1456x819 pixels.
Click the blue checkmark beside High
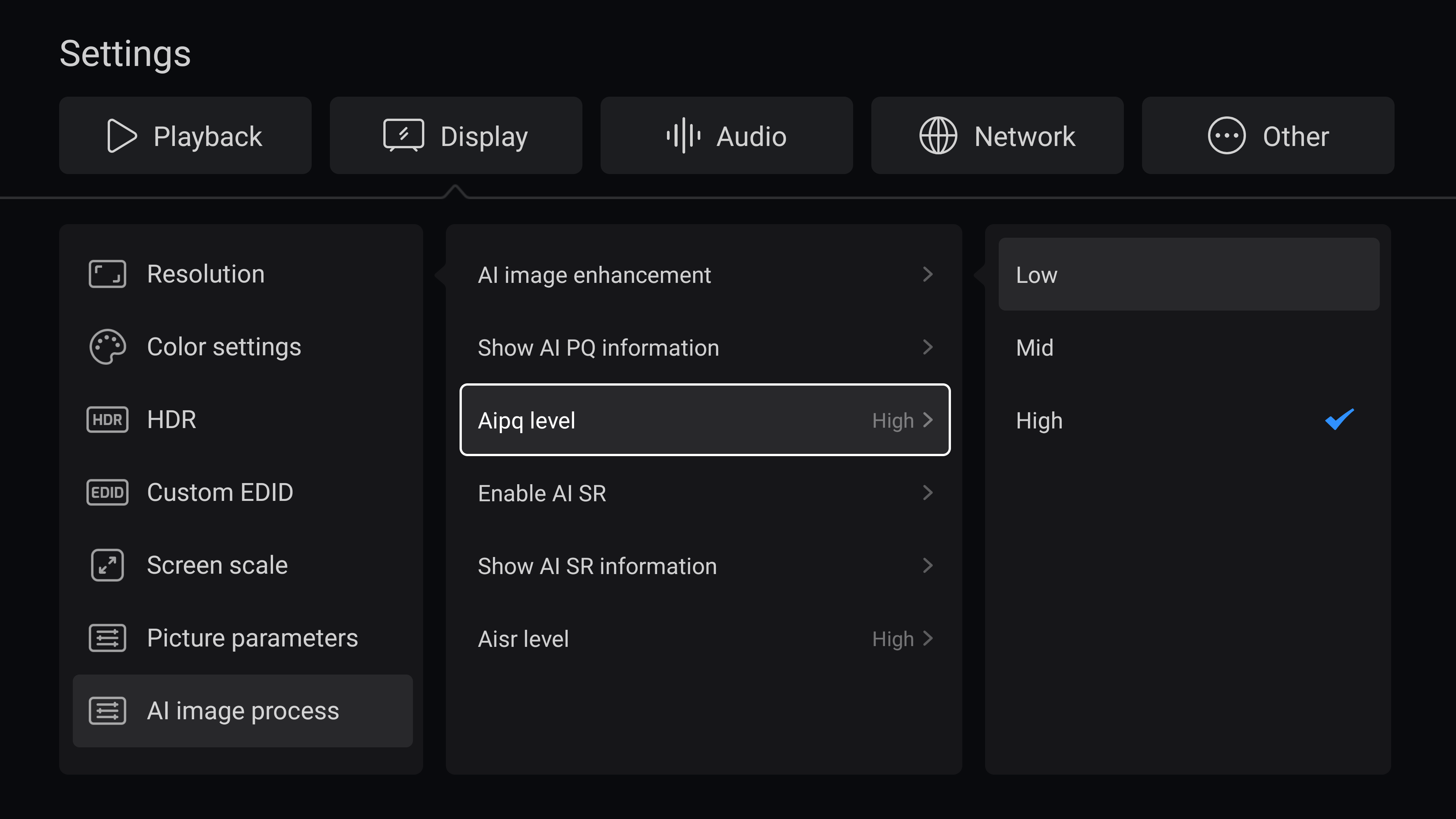point(1340,419)
